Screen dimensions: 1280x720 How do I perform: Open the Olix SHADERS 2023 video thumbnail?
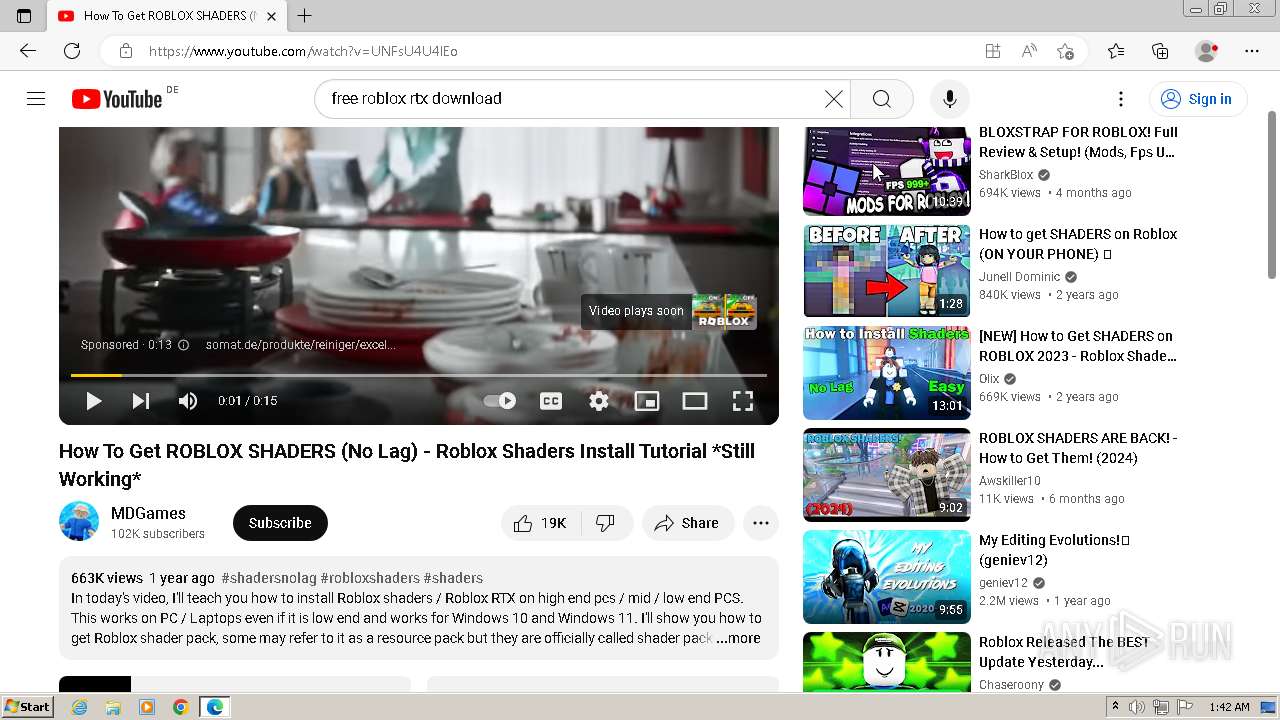coord(887,373)
